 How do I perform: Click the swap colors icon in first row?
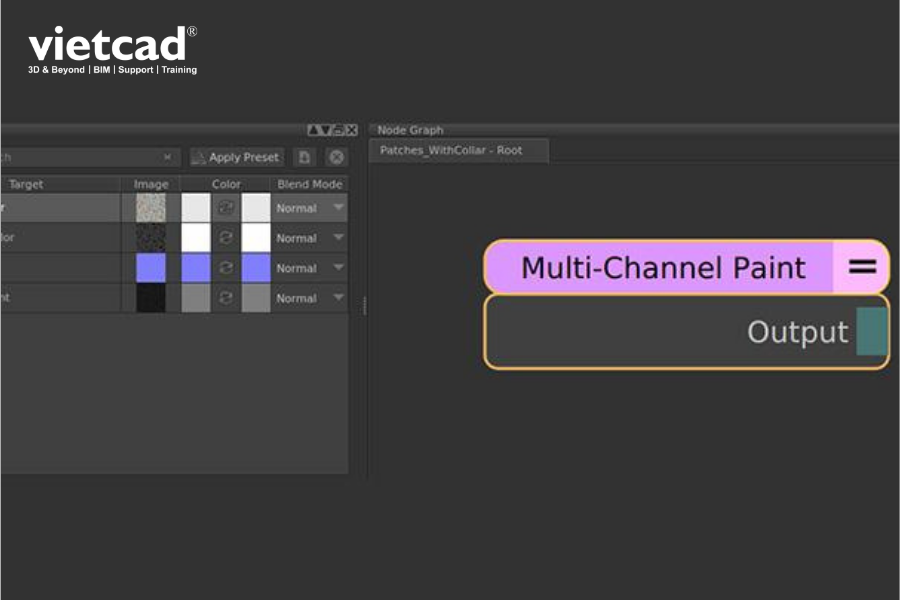pyautogui.click(x=226, y=208)
